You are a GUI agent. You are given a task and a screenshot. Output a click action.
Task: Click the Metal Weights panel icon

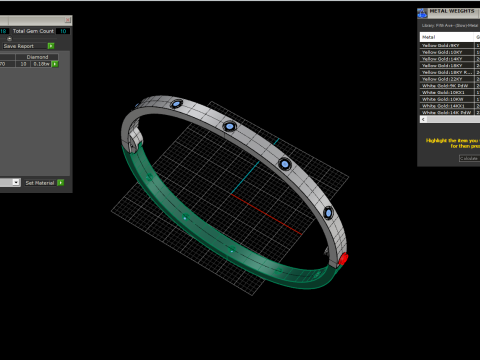pos(422,13)
